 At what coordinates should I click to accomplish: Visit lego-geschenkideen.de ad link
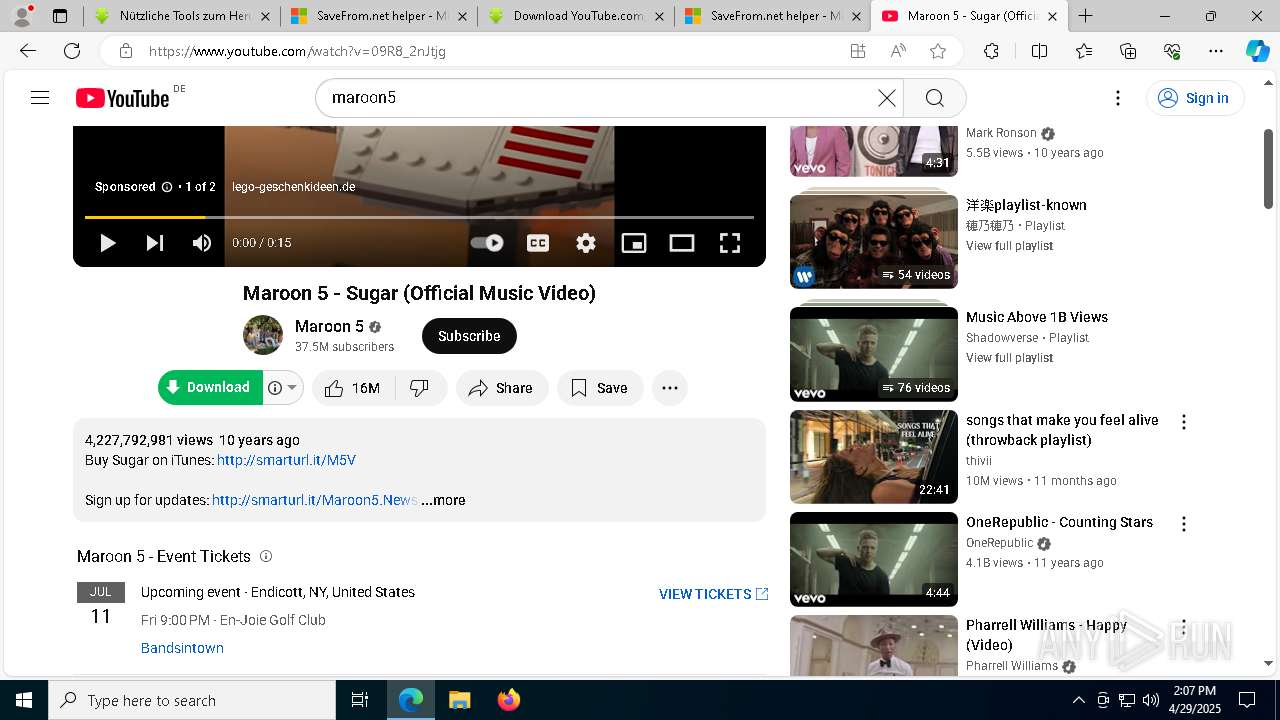click(x=293, y=187)
